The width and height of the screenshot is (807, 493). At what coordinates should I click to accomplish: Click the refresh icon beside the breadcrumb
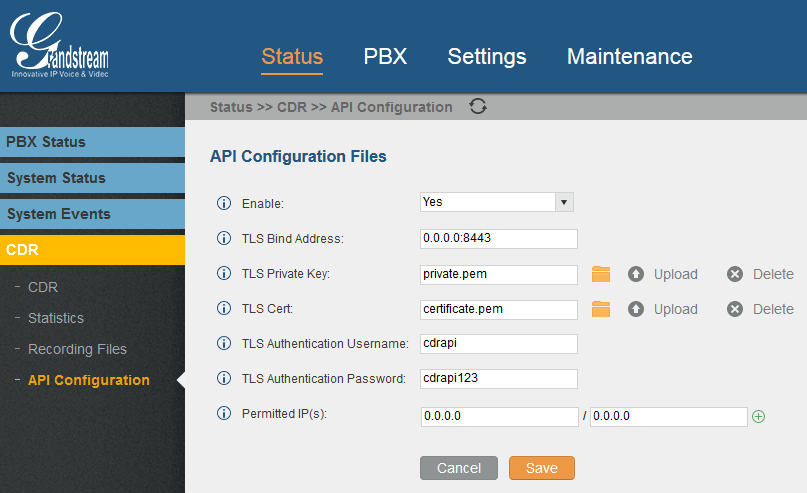(478, 107)
